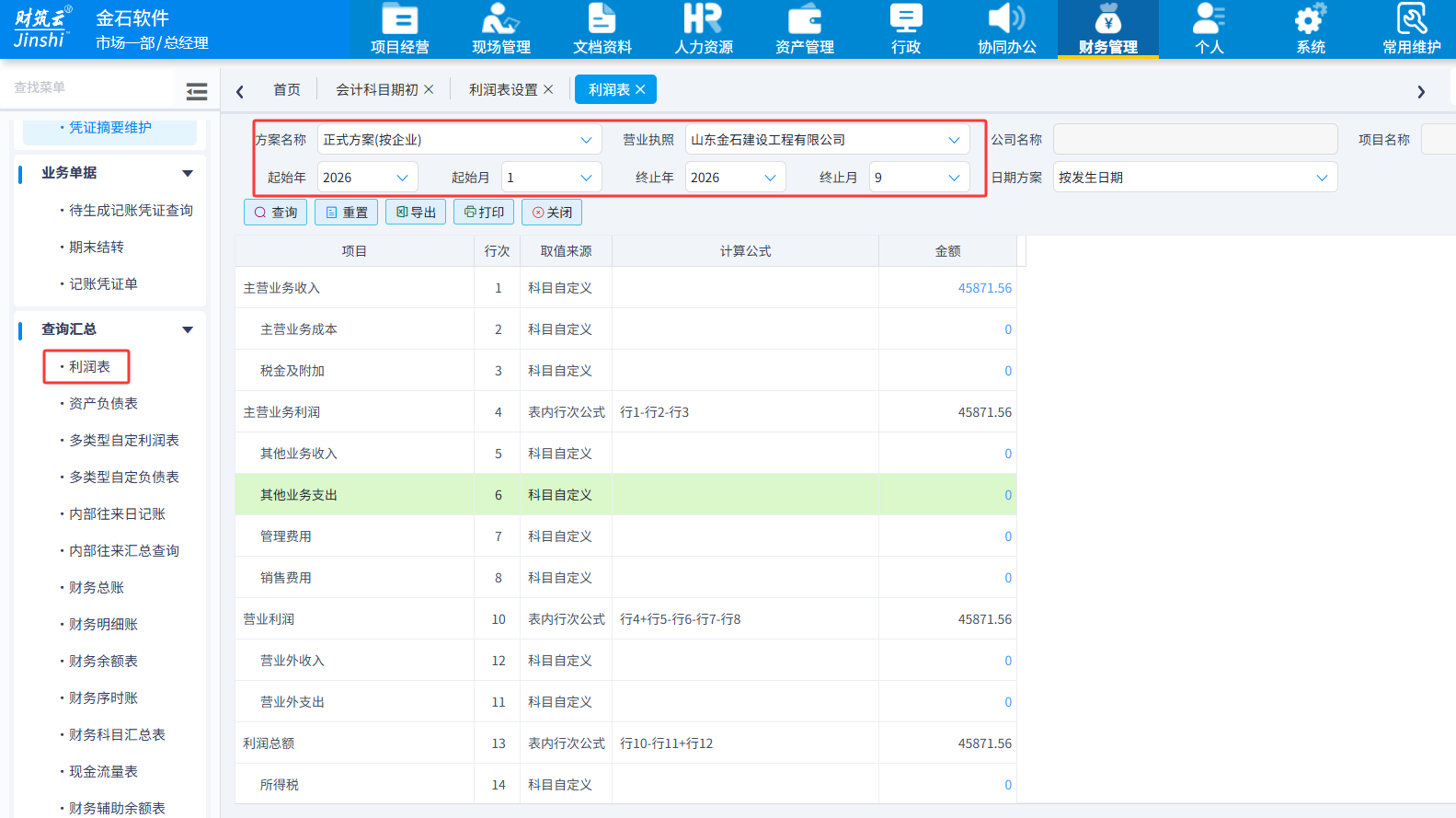
Task: Switch to the 首页 tab
Action: click(287, 89)
